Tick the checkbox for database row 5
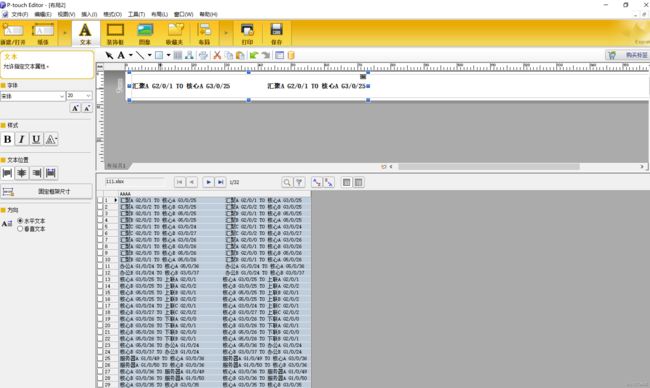 100,227
